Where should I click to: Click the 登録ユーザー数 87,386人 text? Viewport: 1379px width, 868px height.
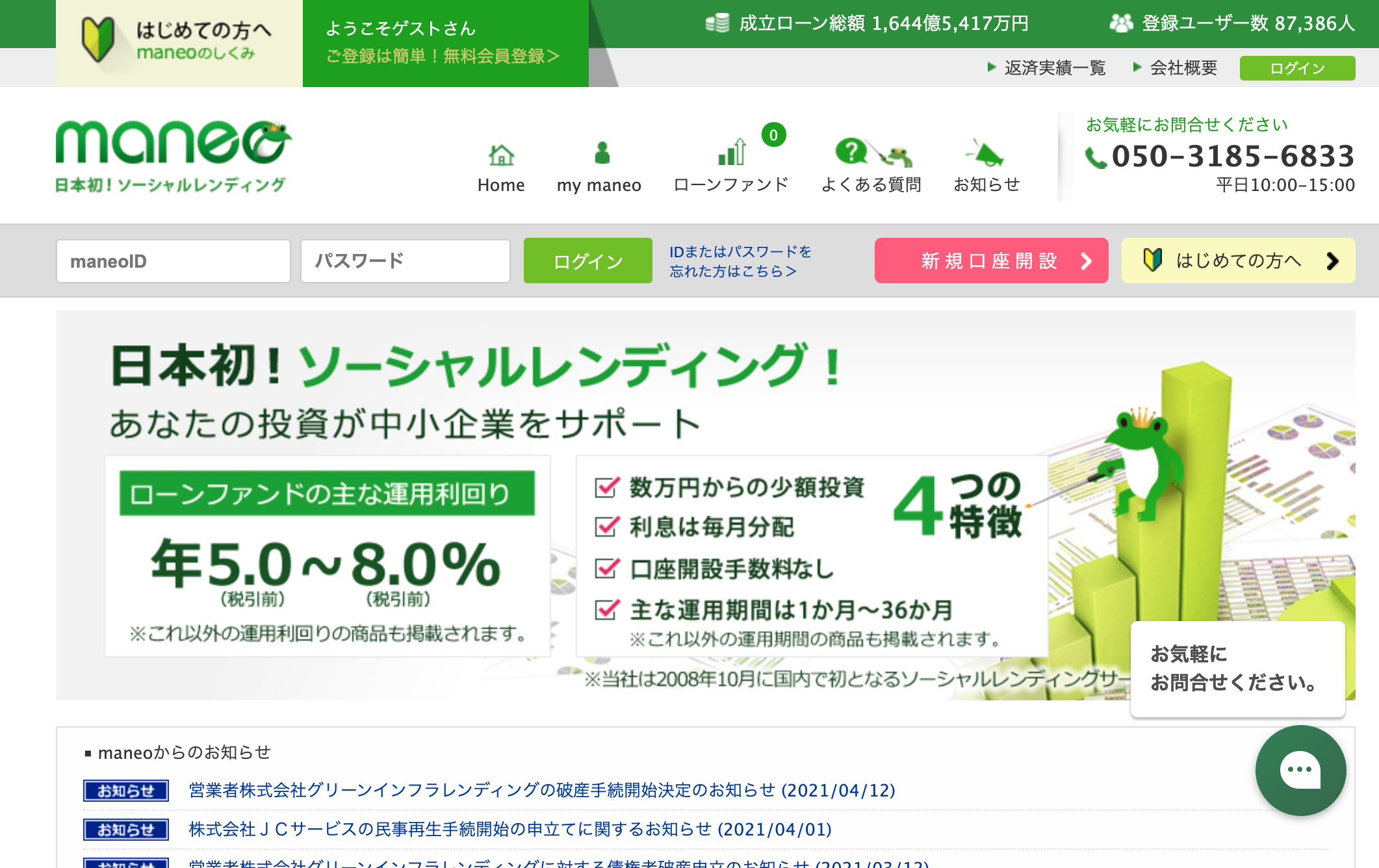(x=1248, y=23)
